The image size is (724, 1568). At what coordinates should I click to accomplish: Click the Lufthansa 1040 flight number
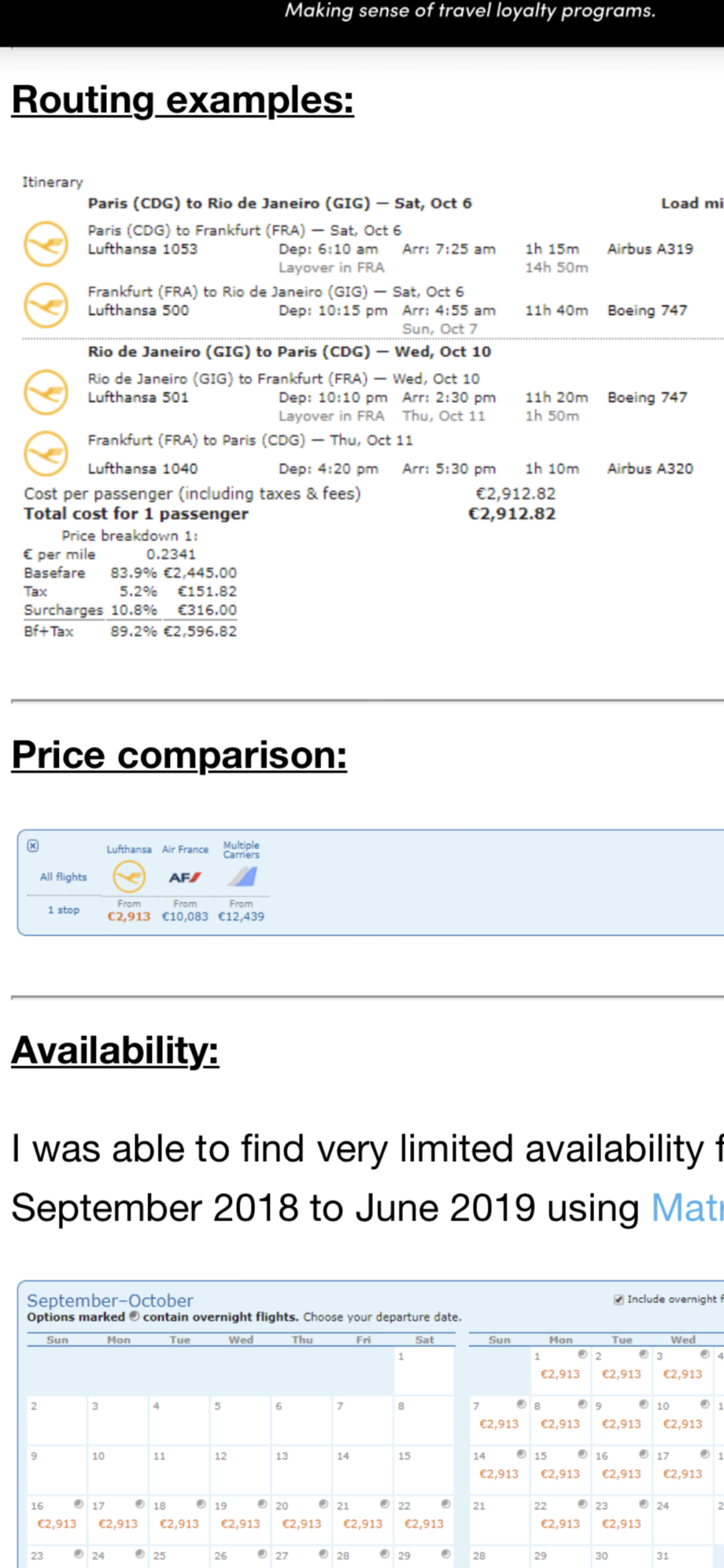(x=142, y=468)
